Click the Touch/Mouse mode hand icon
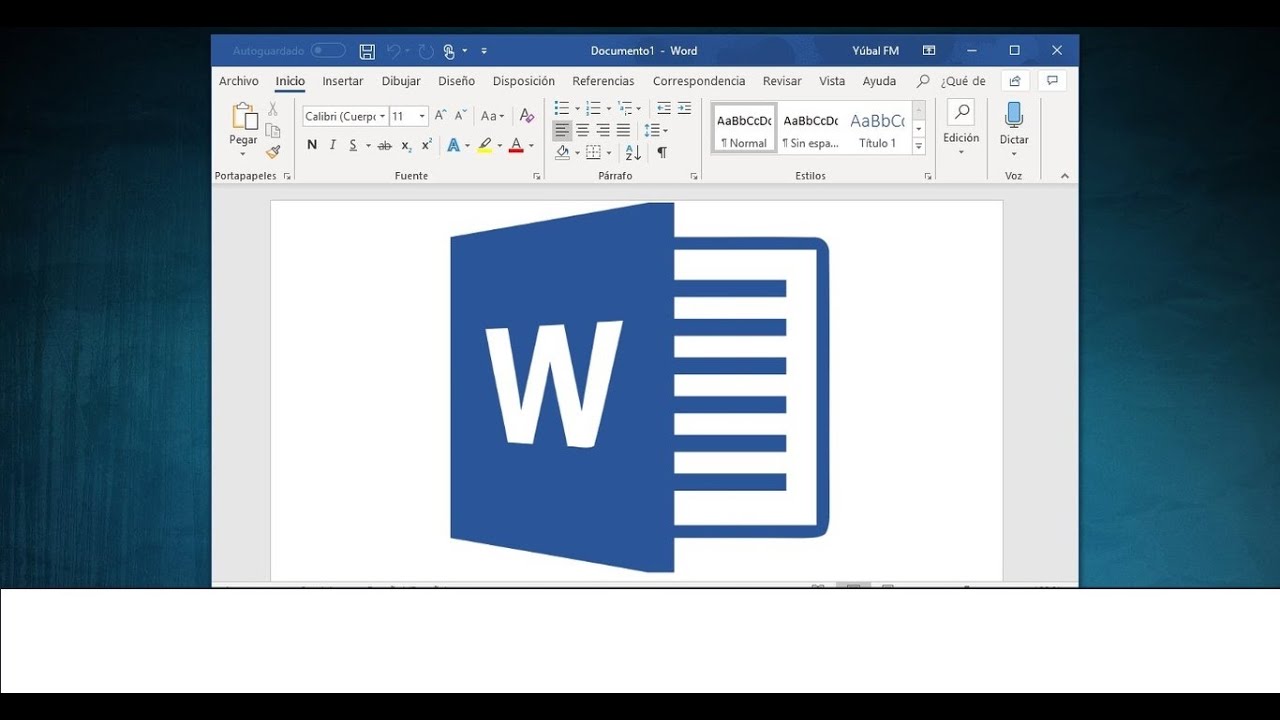This screenshot has height=720, width=1280. (450, 51)
